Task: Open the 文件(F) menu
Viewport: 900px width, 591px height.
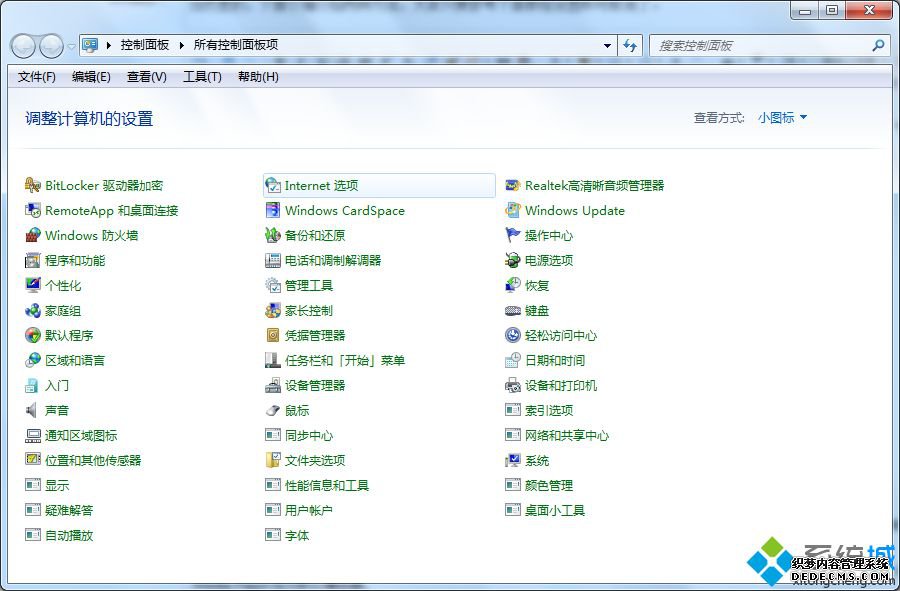Action: click(37, 77)
